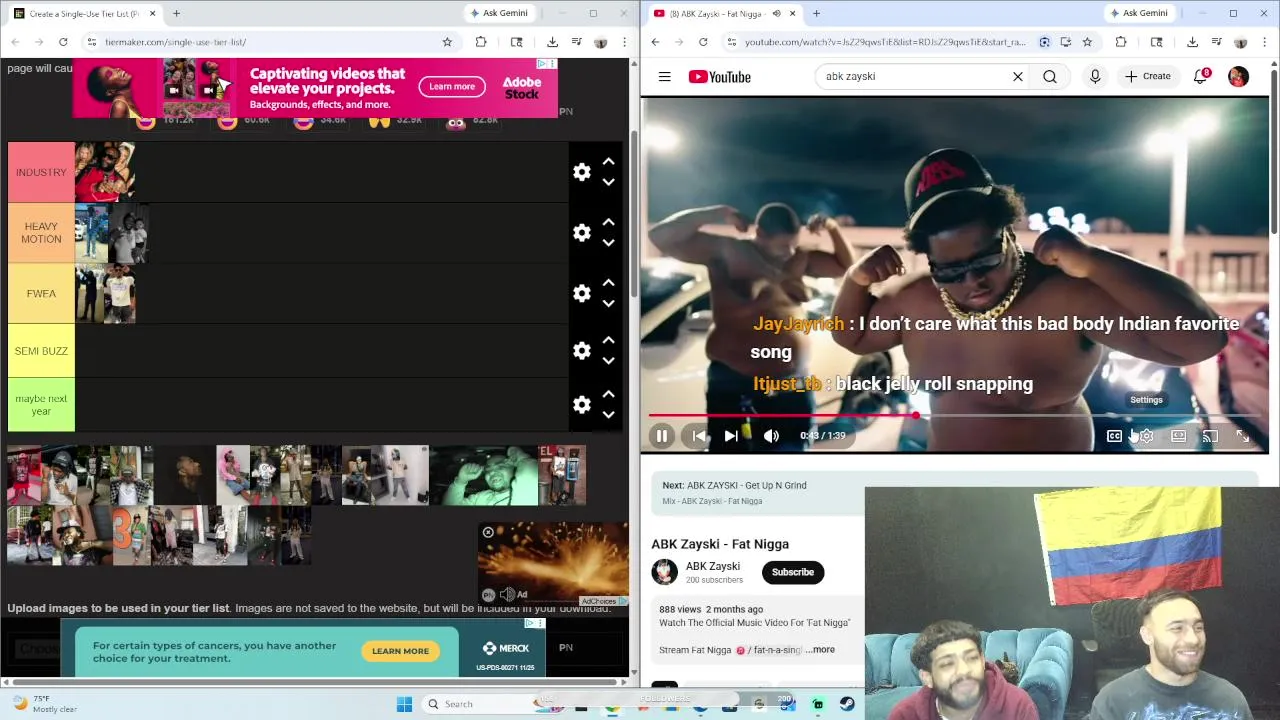Open Extensions puzzle icon in tiermaker window

click(481, 42)
